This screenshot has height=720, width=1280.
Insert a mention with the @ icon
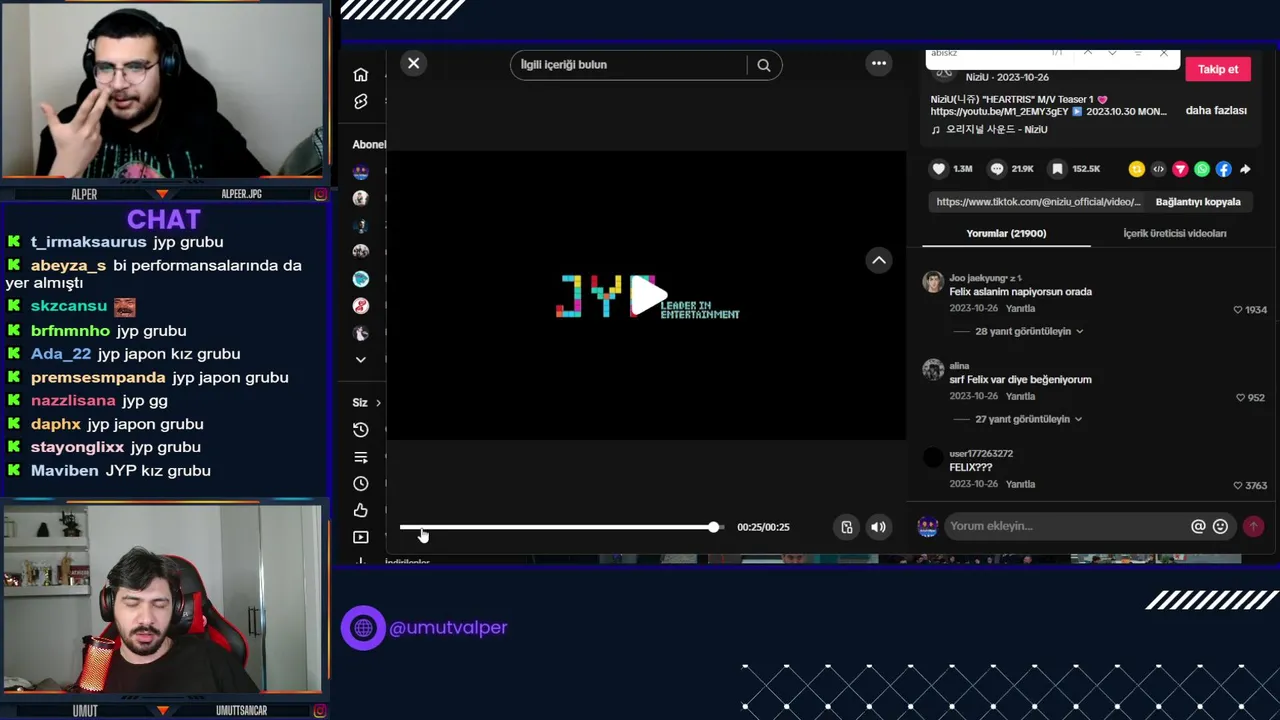1198,526
